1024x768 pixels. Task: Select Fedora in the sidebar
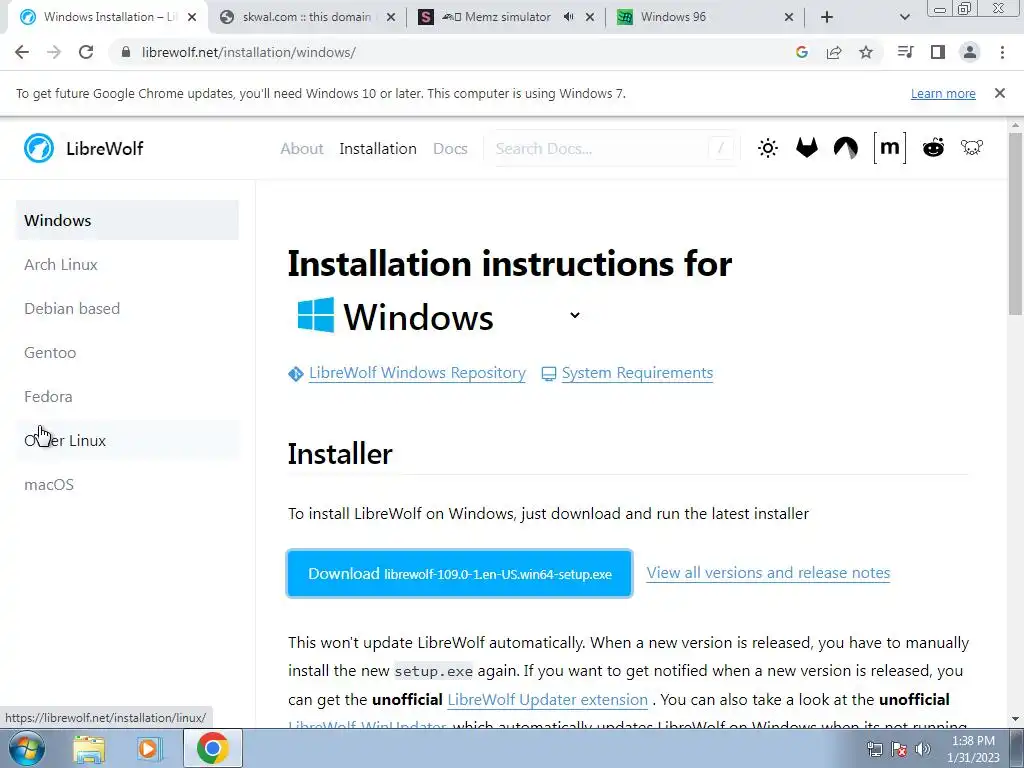tap(127, 396)
